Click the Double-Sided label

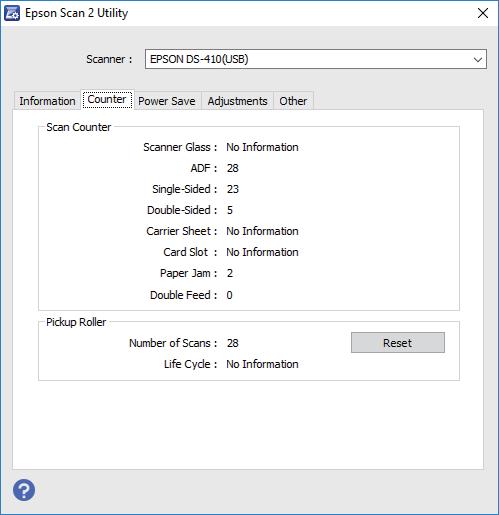click(x=182, y=210)
